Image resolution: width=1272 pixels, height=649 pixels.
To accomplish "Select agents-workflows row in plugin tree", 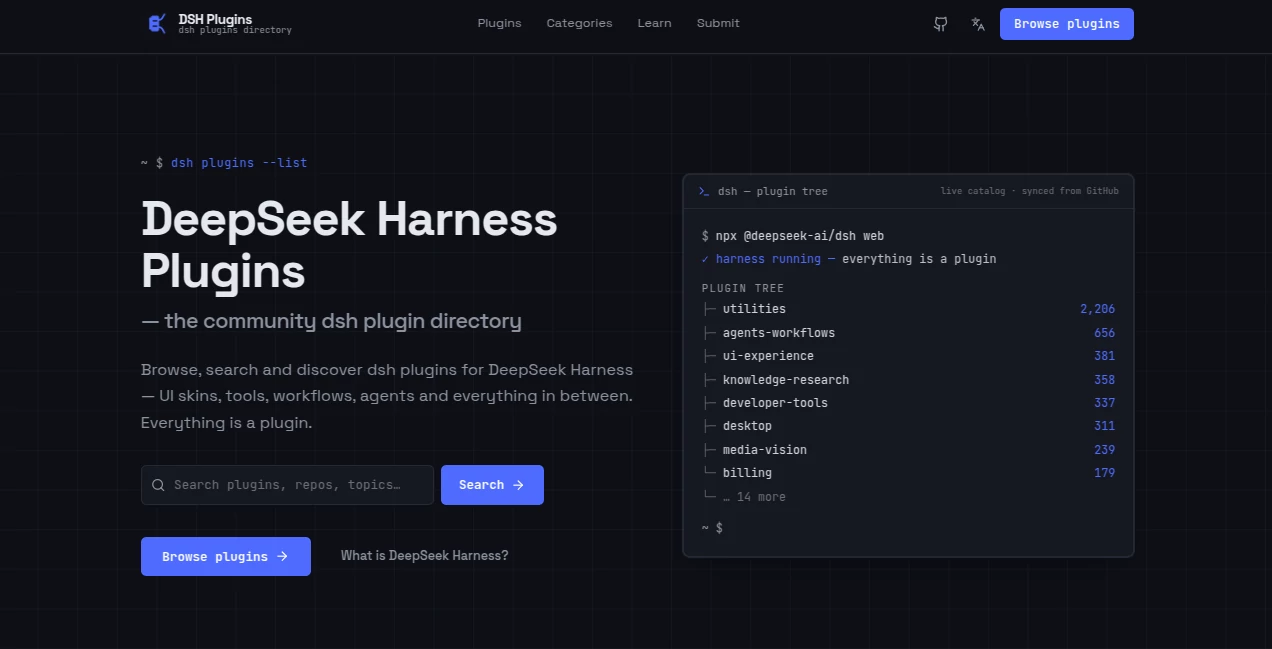I will [908, 333].
